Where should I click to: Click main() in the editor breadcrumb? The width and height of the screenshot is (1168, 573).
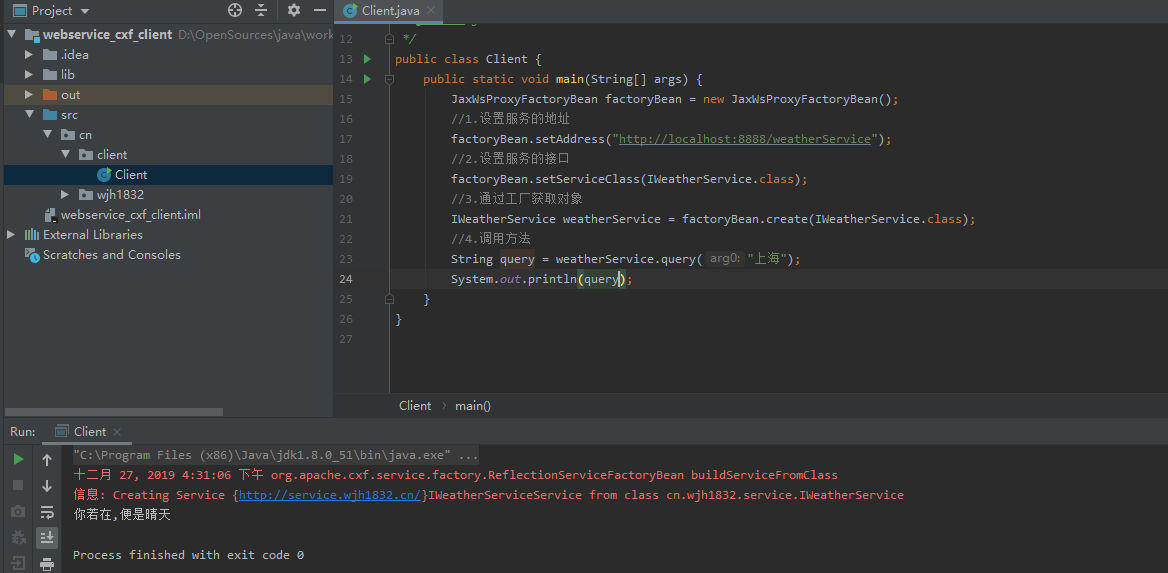click(x=473, y=406)
